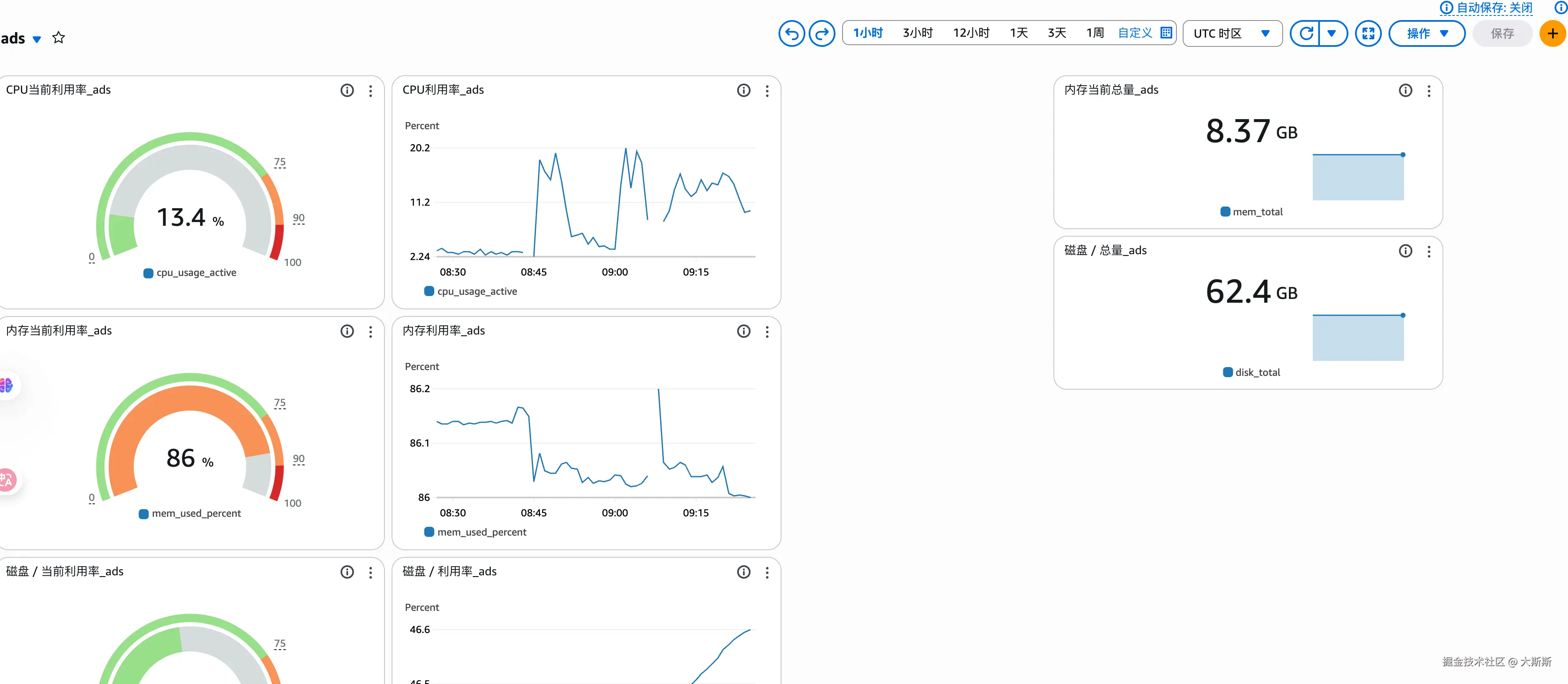Click the orange plus add widget button
Viewport: 1568px width, 684px height.
[x=1552, y=33]
